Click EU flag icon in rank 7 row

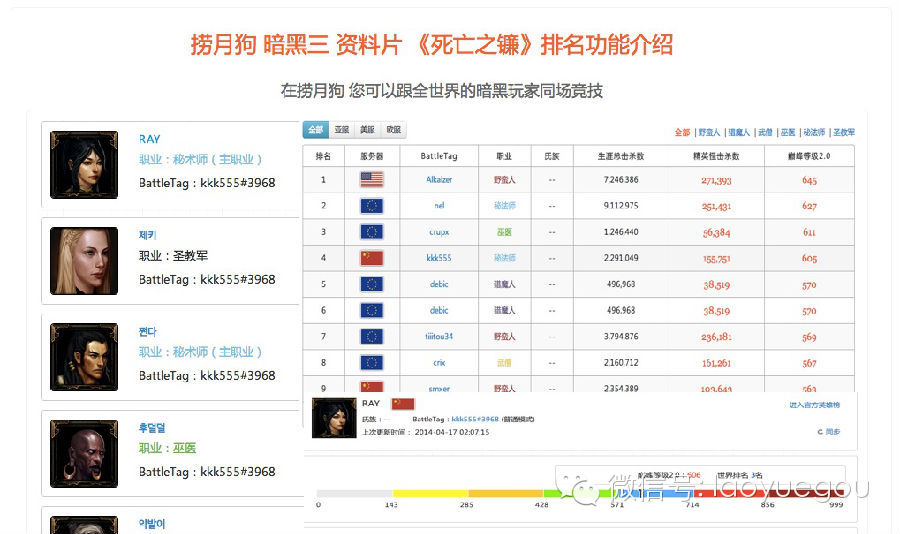(x=371, y=336)
